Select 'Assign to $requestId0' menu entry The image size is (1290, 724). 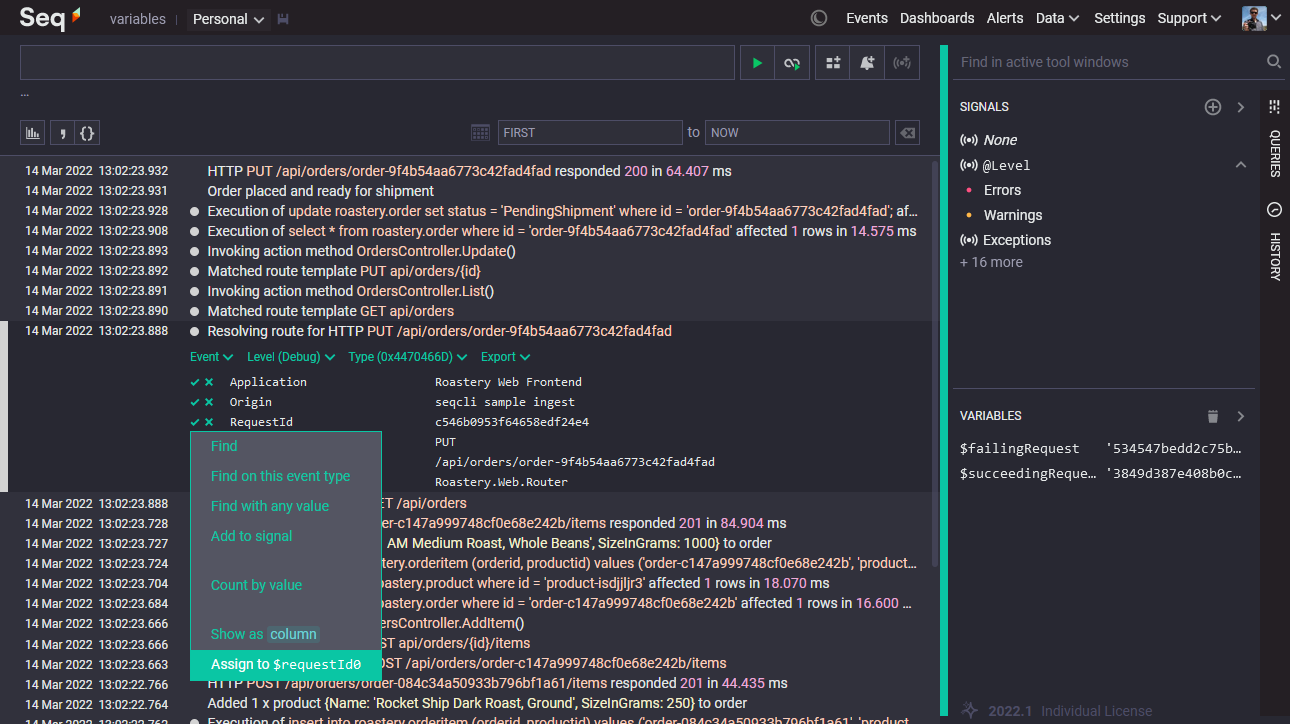coord(285,664)
